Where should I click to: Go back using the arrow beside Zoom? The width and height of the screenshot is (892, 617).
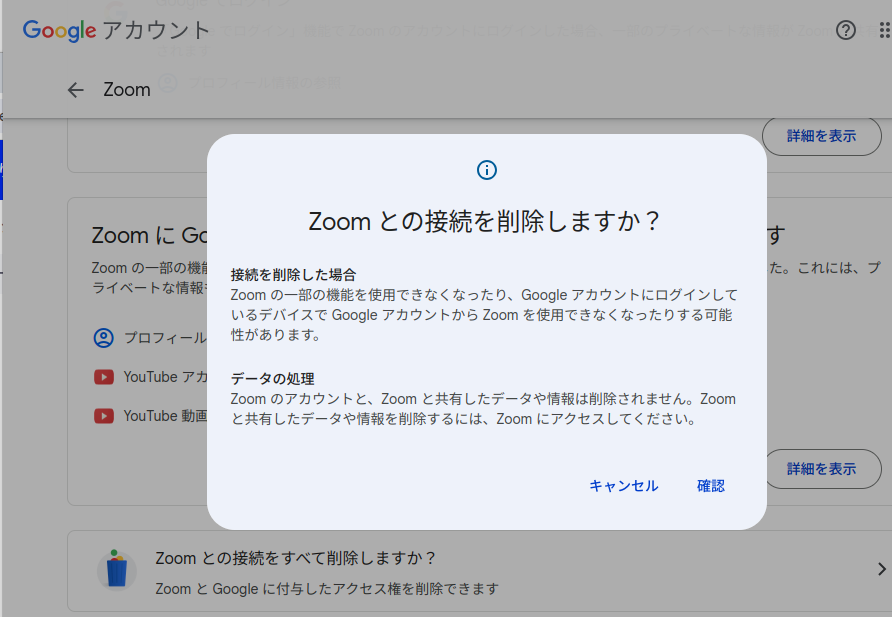76,90
